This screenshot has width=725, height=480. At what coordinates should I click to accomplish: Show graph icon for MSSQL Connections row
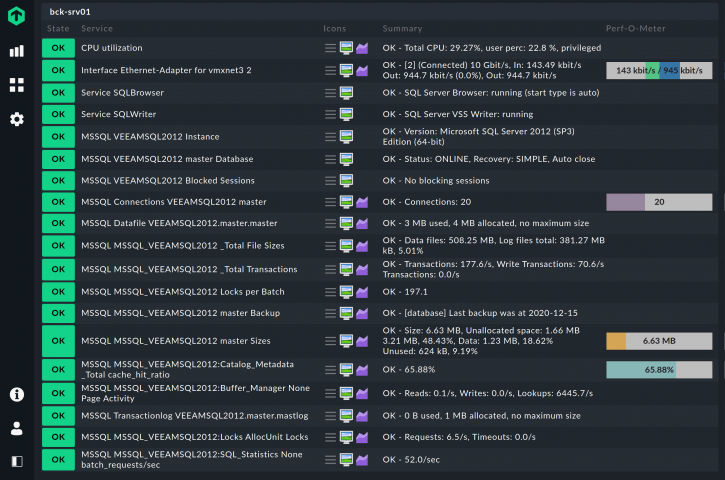[363, 202]
